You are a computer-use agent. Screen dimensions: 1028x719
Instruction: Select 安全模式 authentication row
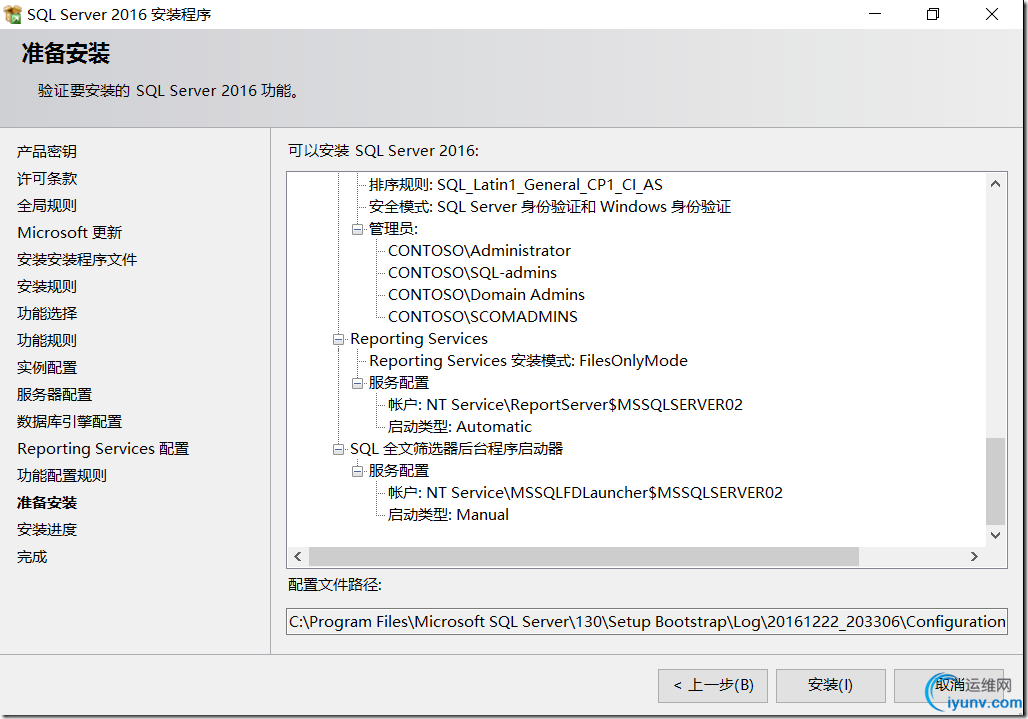point(549,207)
